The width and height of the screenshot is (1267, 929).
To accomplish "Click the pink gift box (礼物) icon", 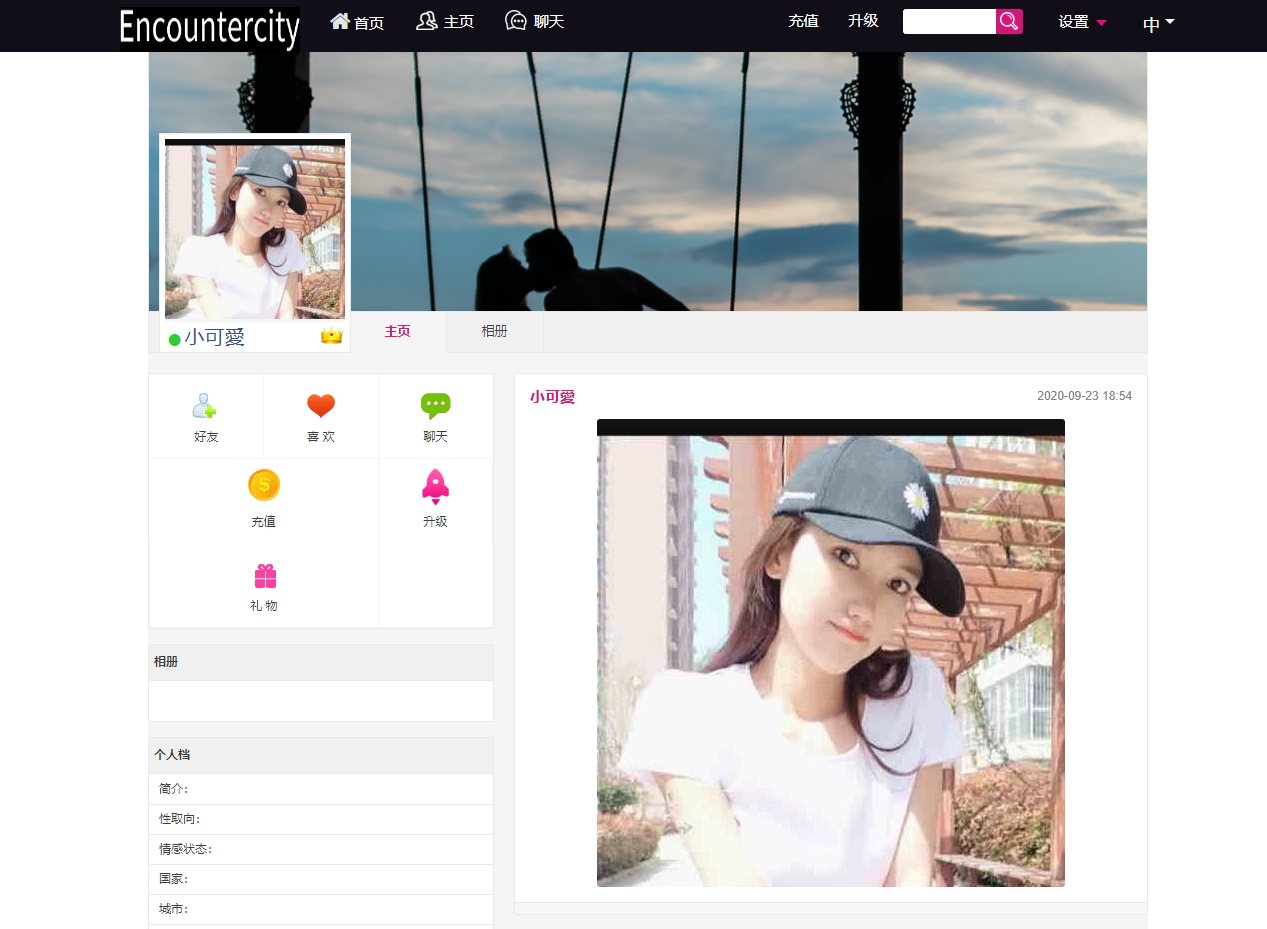I will 264,576.
